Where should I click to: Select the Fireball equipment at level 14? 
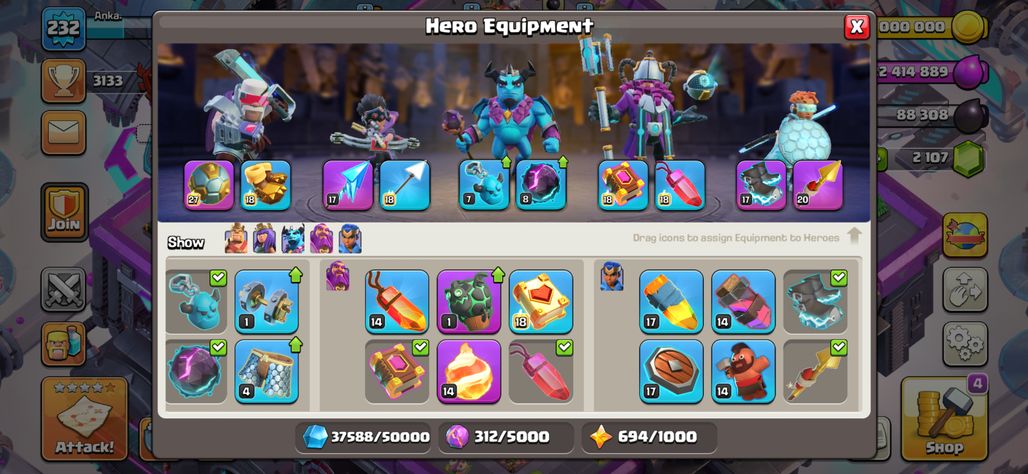pos(469,371)
